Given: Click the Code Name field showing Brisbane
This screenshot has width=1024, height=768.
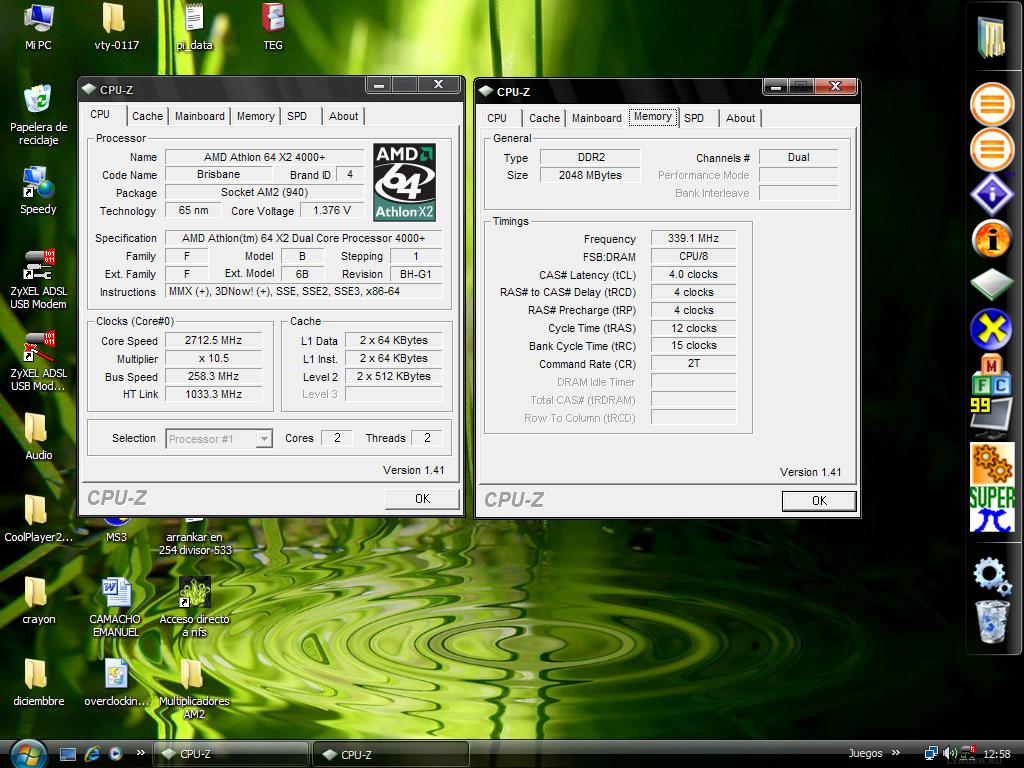Looking at the screenshot, I should (x=219, y=174).
